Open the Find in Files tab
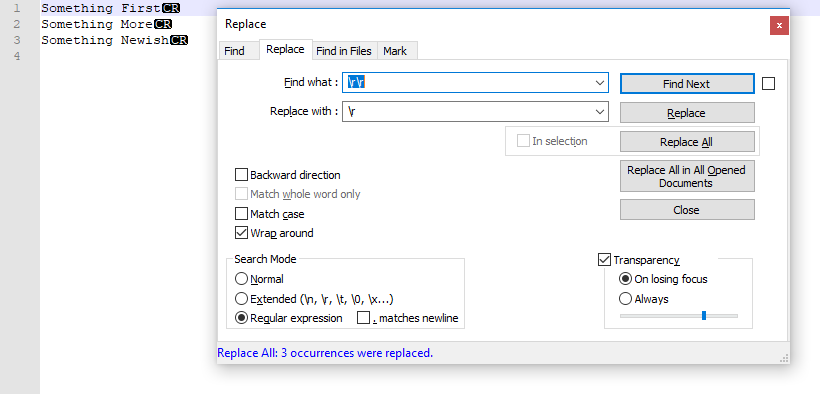 coord(344,51)
